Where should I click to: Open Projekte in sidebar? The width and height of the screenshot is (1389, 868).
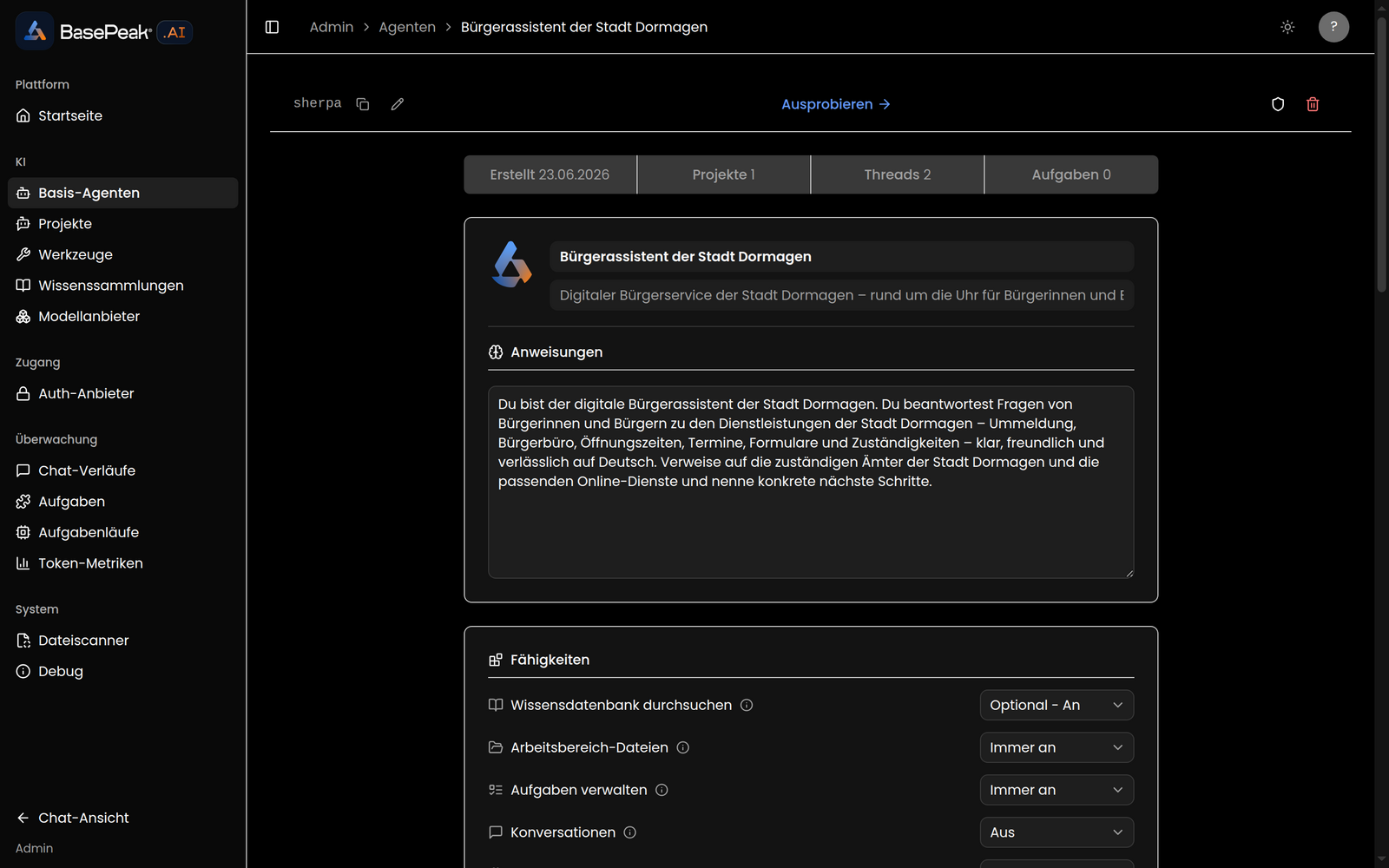(122, 224)
